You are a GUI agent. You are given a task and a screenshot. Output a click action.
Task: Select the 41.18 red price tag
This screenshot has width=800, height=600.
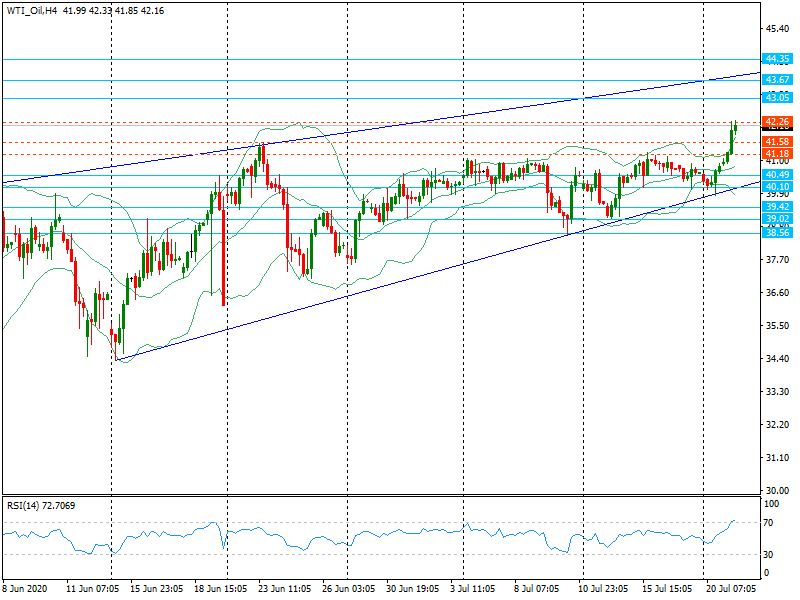coord(777,154)
